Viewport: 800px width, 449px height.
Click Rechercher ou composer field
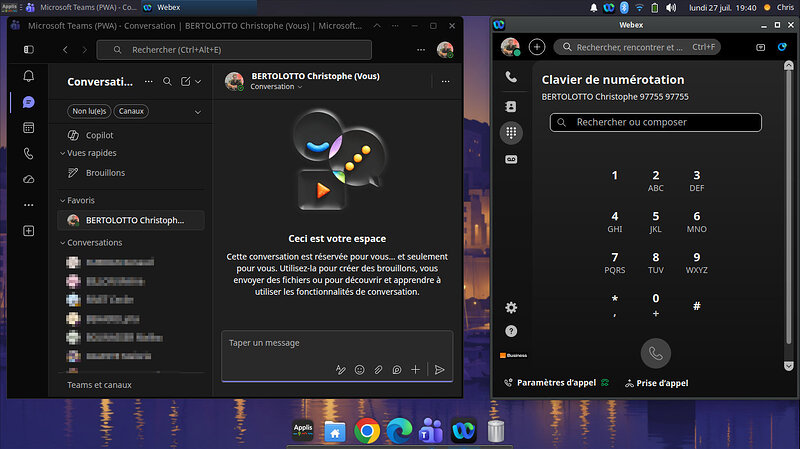point(656,122)
